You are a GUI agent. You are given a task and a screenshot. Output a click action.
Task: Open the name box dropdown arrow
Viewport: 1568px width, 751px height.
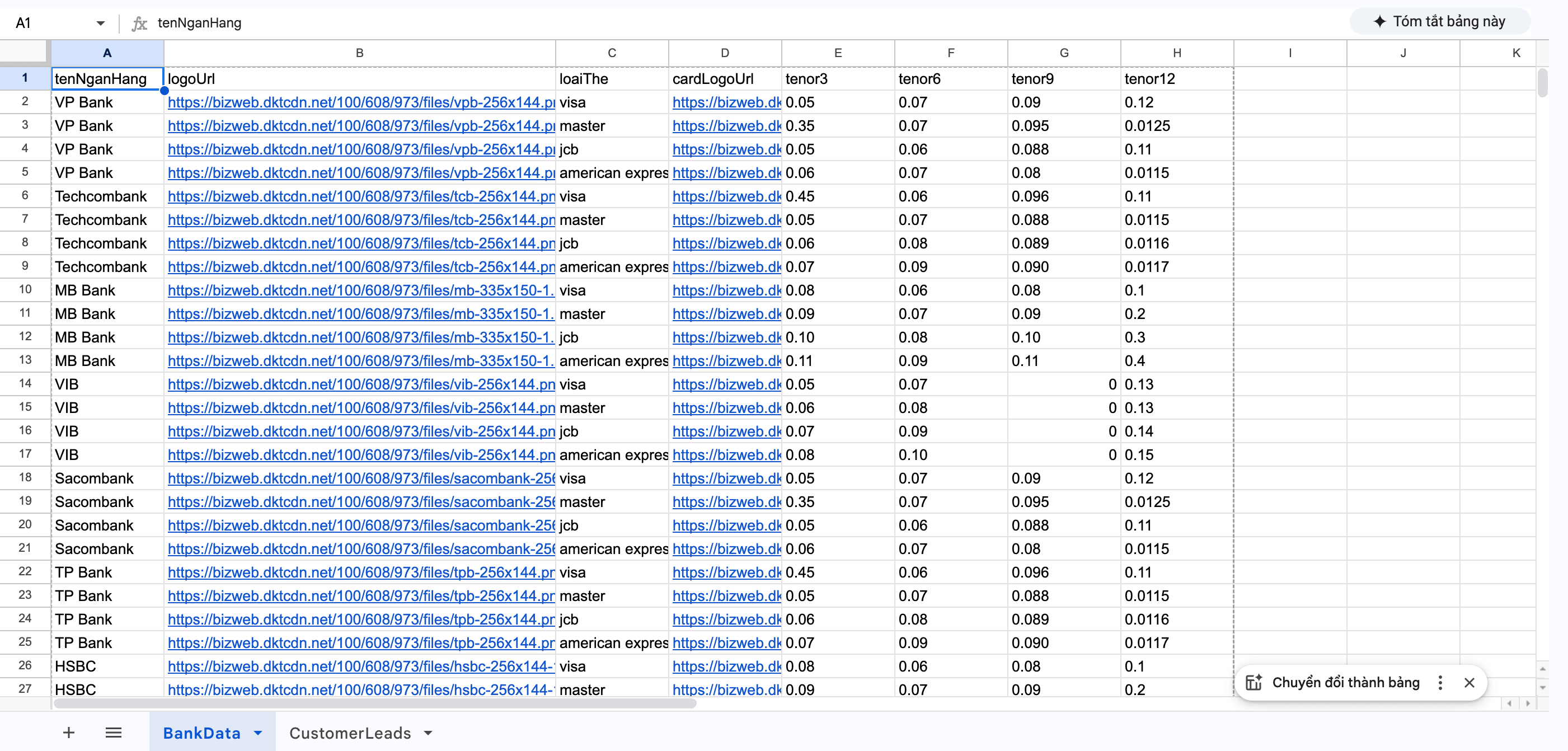pyautogui.click(x=100, y=23)
